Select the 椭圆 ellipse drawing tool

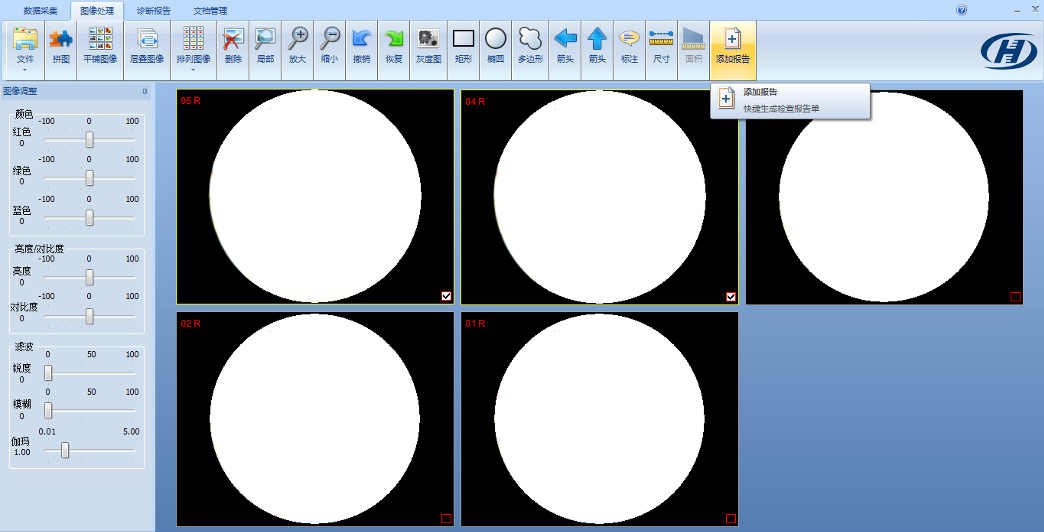pyautogui.click(x=495, y=51)
